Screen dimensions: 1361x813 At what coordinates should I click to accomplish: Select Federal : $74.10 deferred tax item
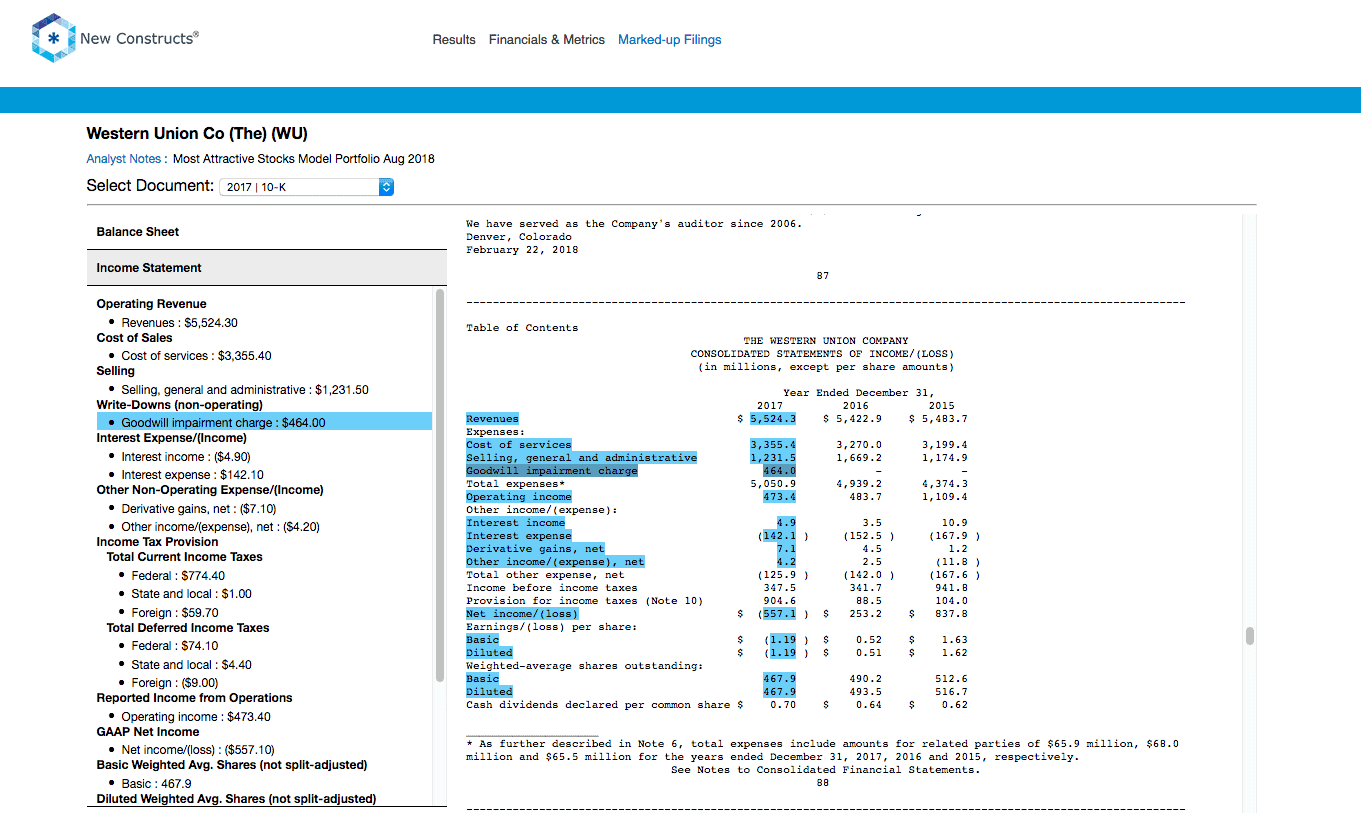(175, 646)
